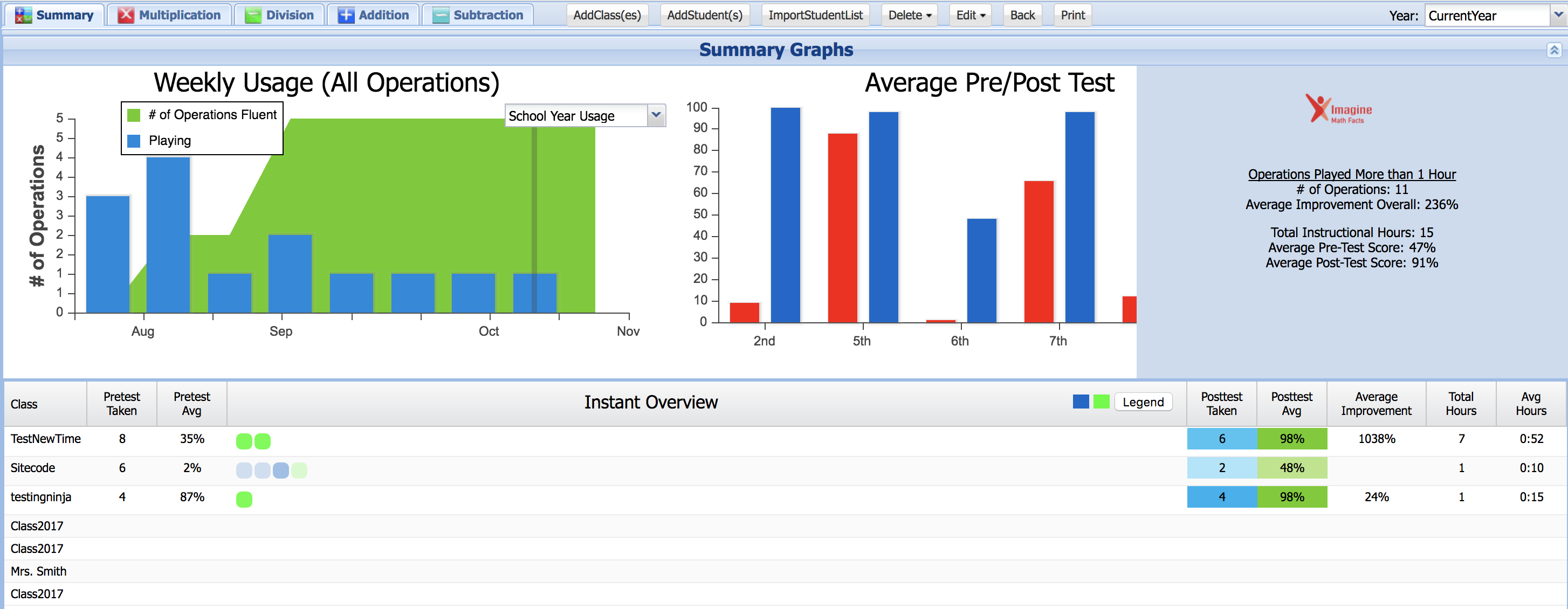Click the Summary tab icon
This screenshot has width=1568, height=609.
(23, 15)
